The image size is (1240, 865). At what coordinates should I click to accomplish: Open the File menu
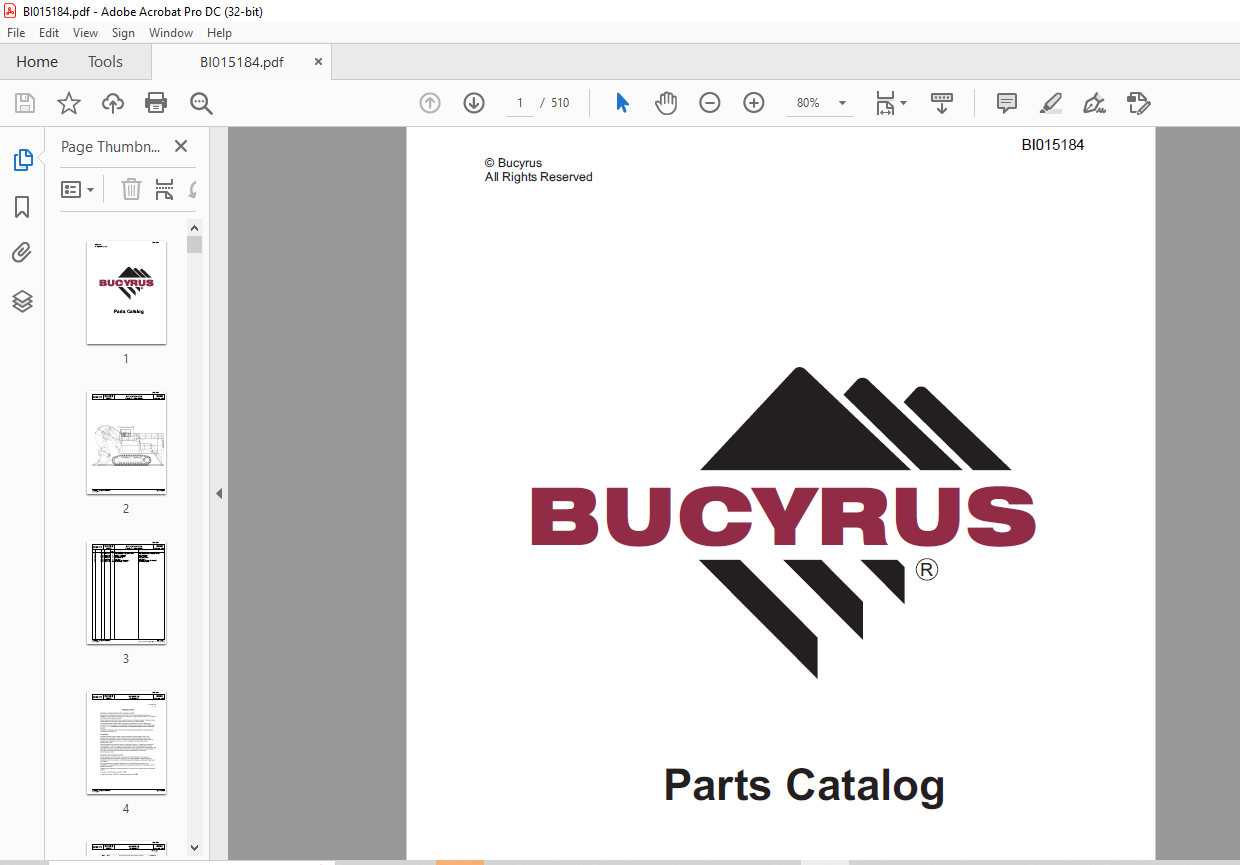point(16,33)
